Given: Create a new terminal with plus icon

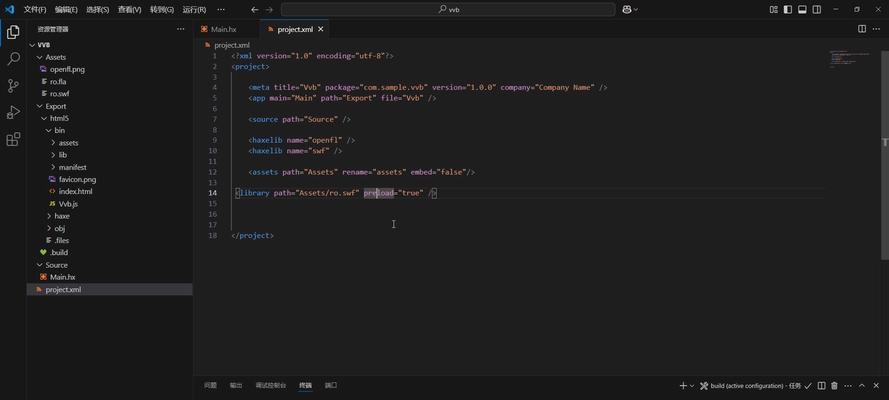Looking at the screenshot, I should coord(683,386).
